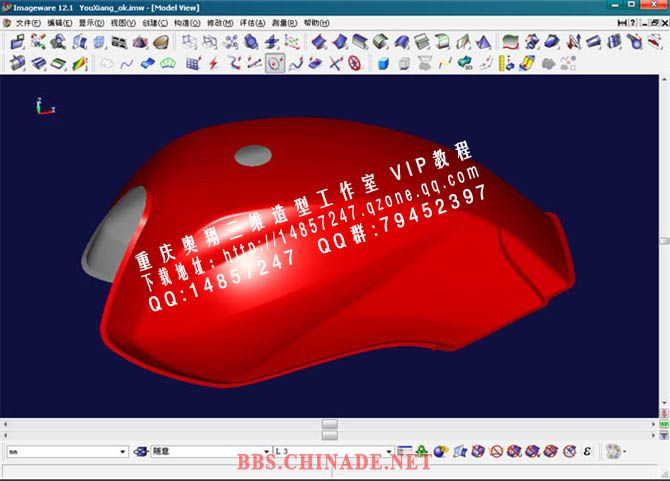Toggle the blue sphere shading icon
This screenshot has width=670, height=481.
pyautogui.click(x=441, y=452)
